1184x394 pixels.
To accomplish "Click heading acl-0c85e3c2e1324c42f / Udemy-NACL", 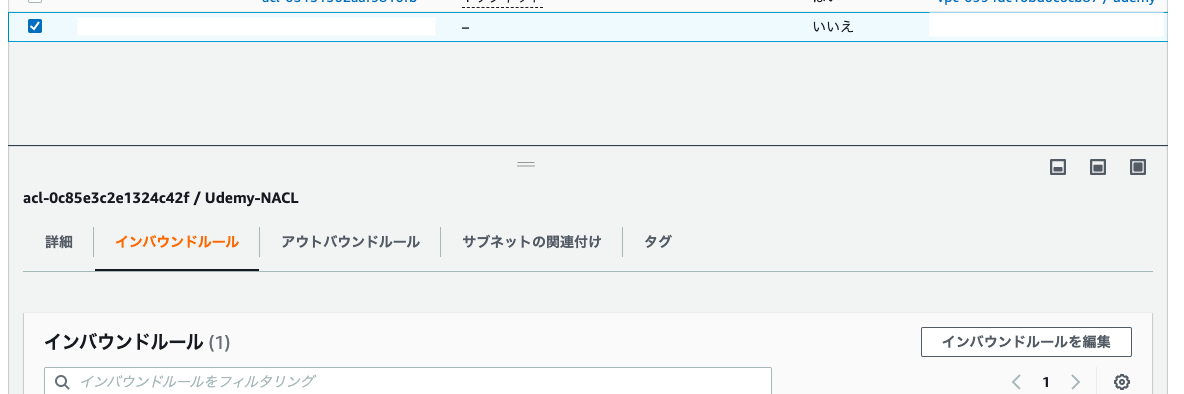I will [x=162, y=199].
